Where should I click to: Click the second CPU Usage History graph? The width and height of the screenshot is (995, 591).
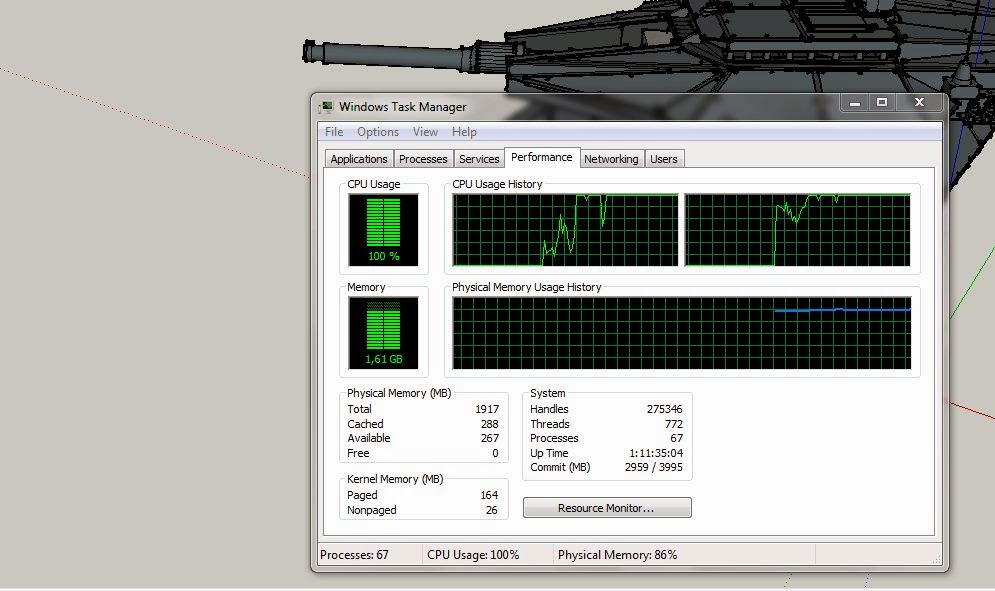click(x=798, y=230)
